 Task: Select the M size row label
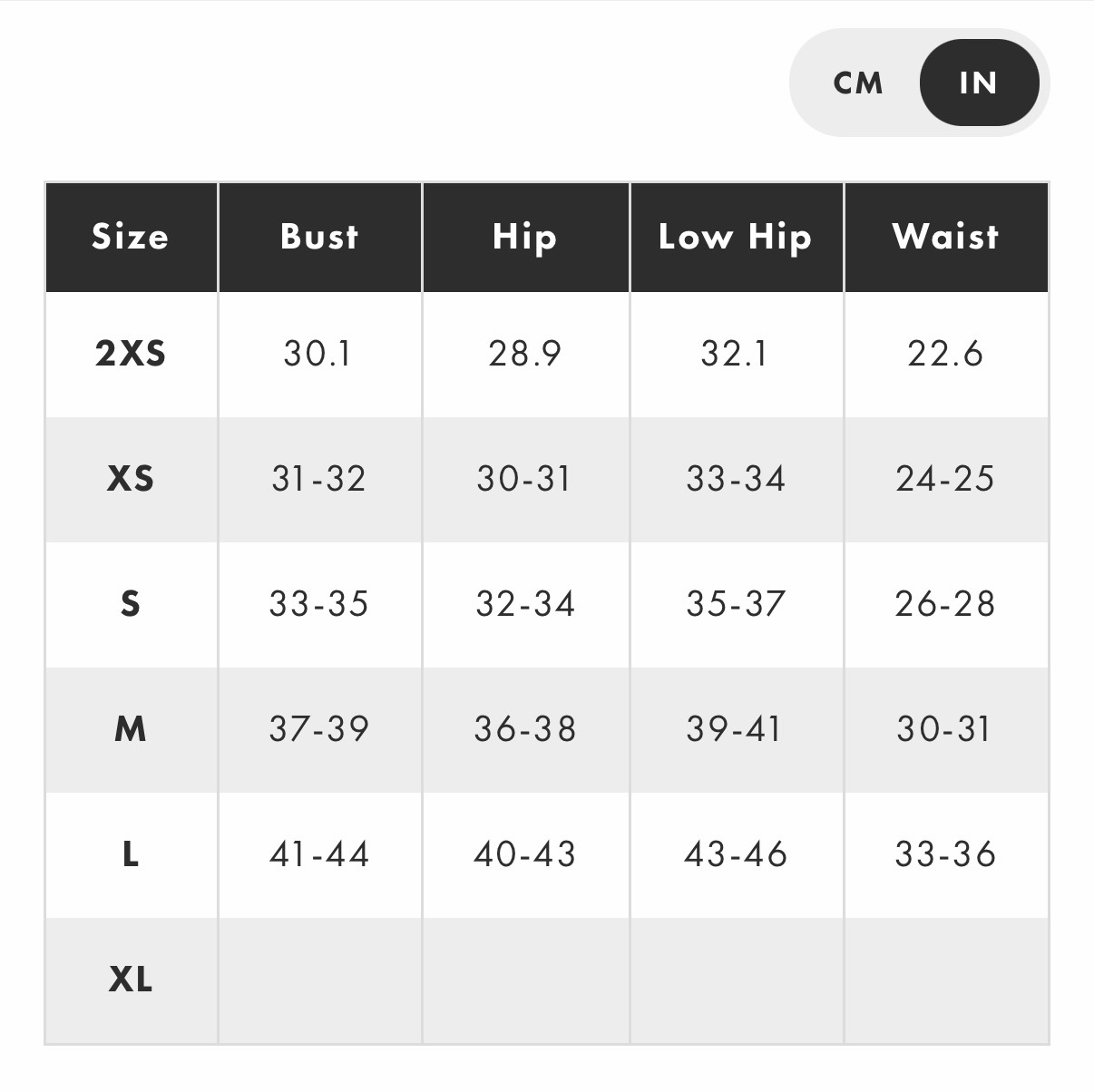click(x=131, y=729)
